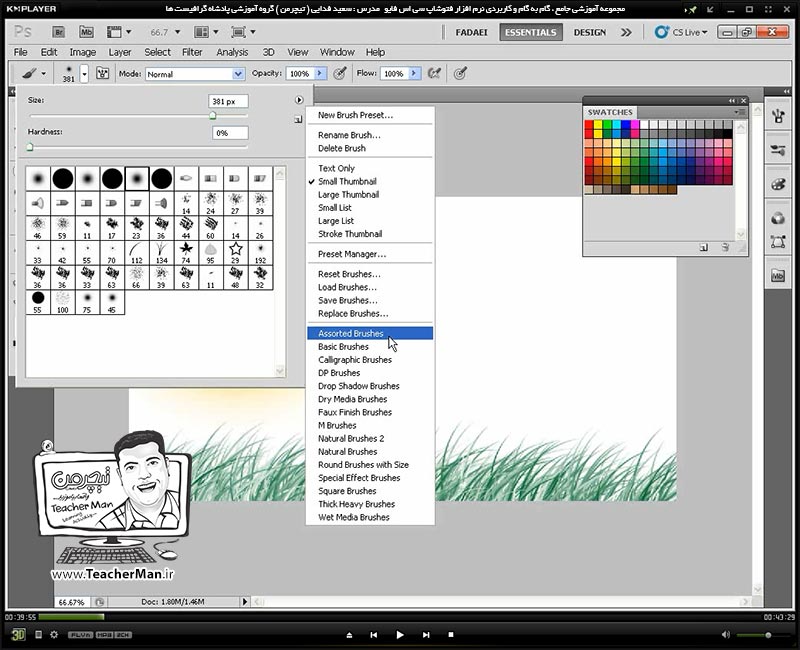Click the brush Size value field

229,102
